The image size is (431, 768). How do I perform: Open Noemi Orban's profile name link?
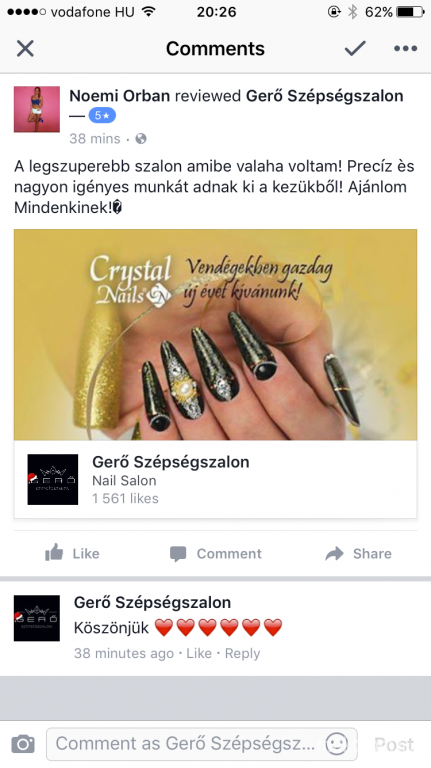click(120, 96)
